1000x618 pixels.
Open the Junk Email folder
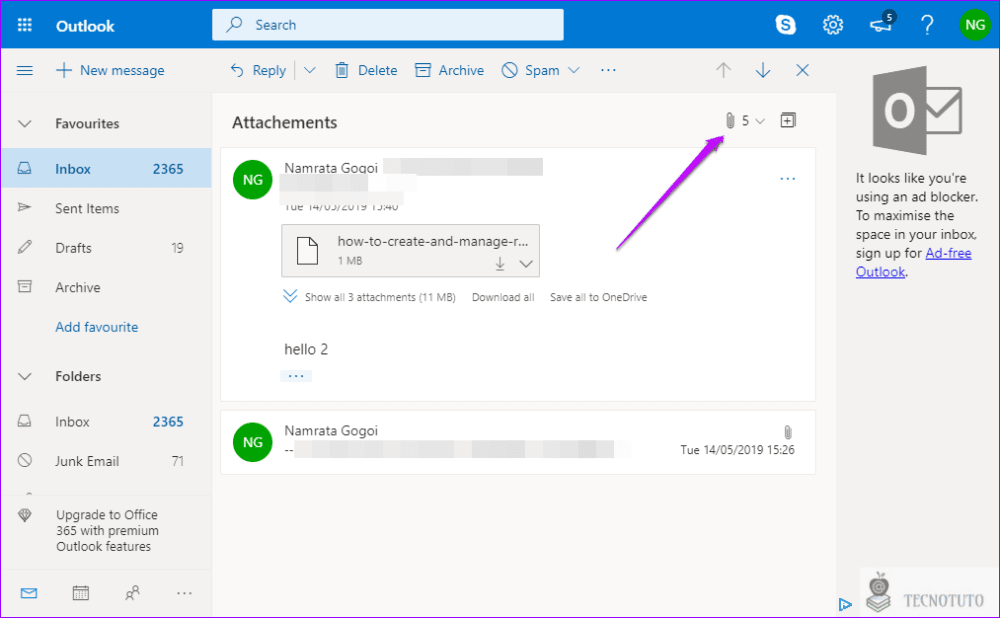click(106, 461)
